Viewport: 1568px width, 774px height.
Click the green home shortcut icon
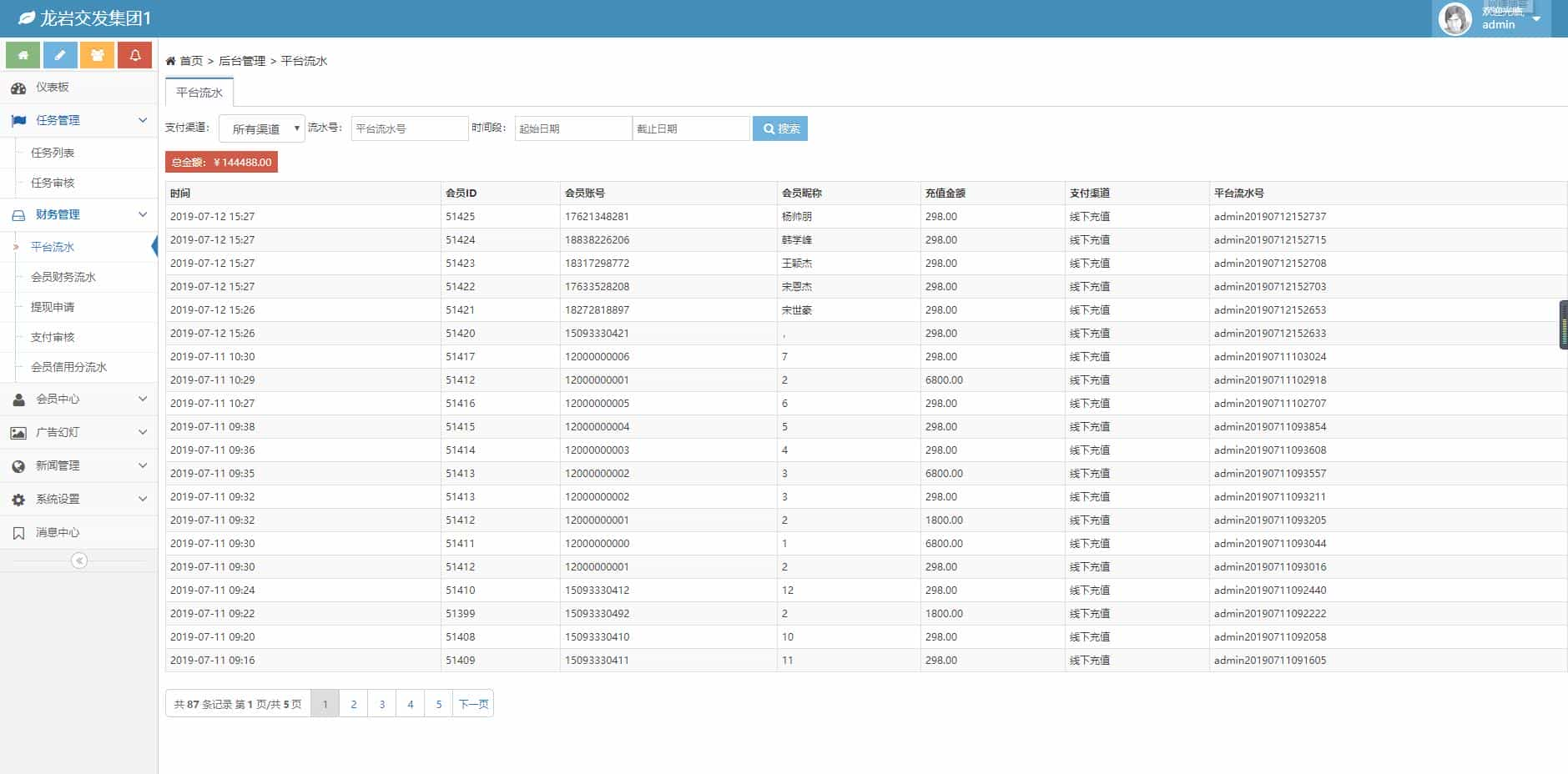click(x=23, y=55)
